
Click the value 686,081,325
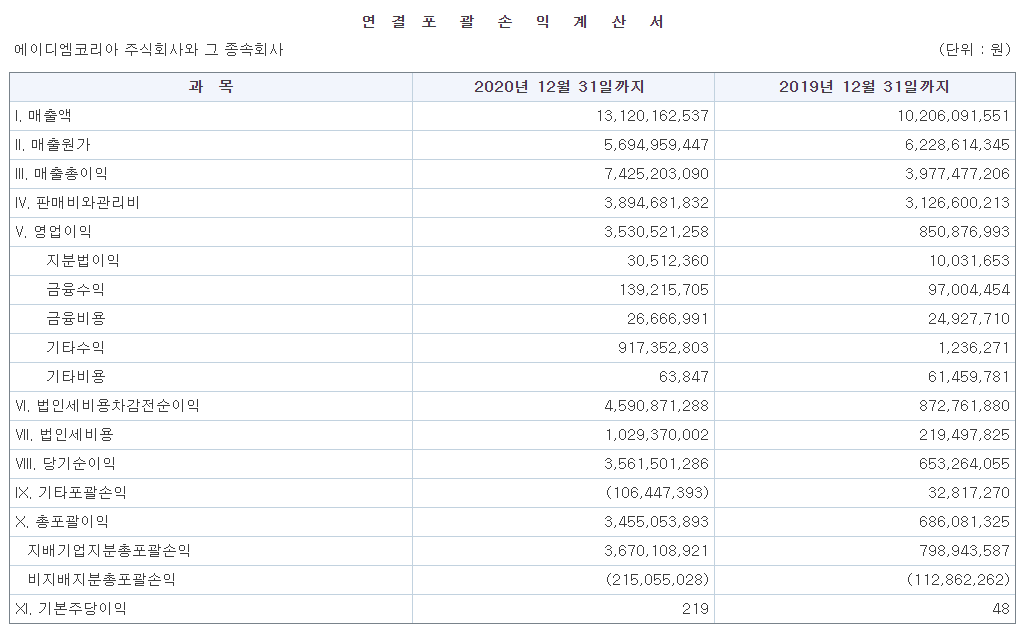(x=964, y=521)
